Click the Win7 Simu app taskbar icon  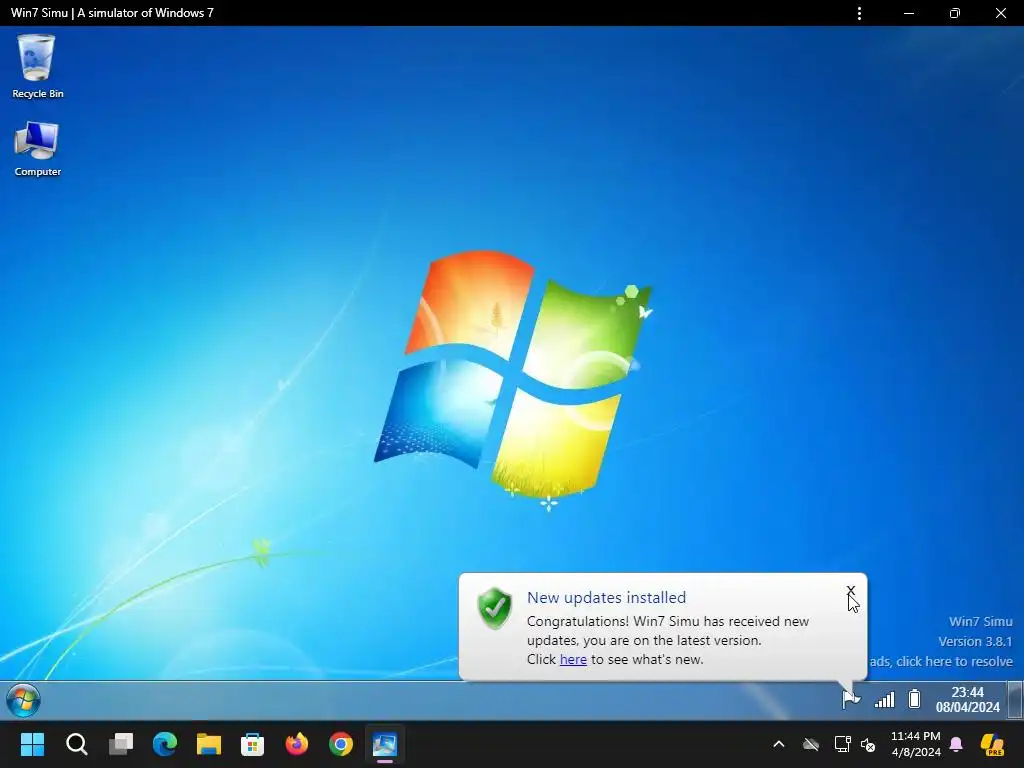385,744
